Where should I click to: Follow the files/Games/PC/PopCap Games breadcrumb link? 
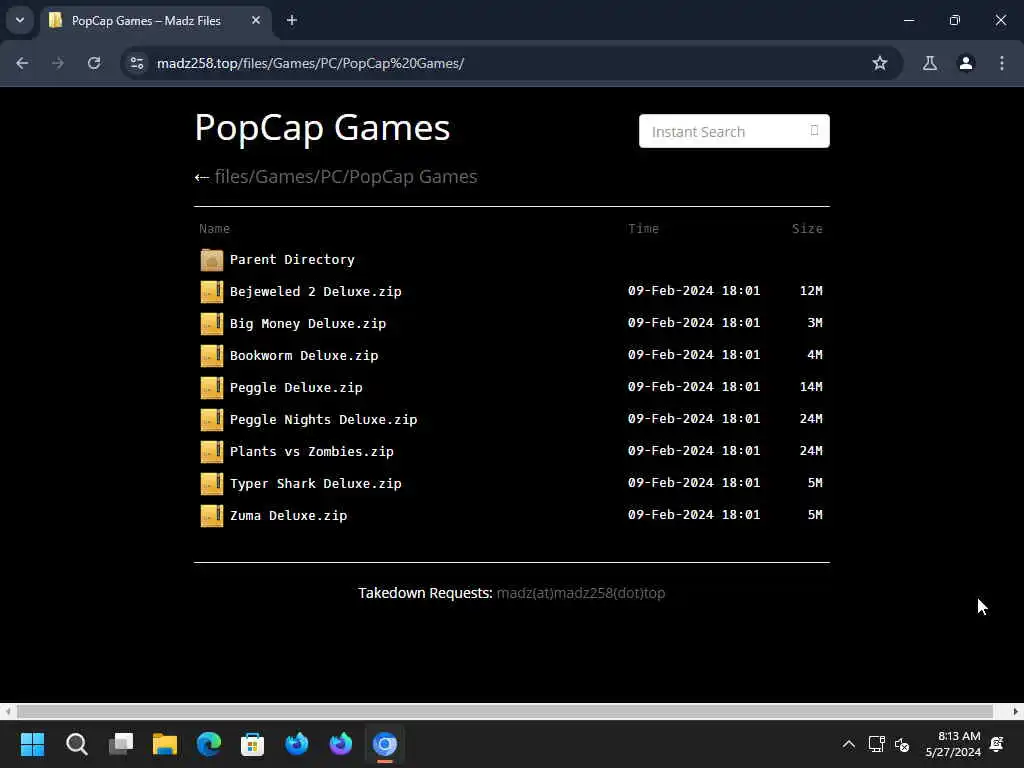click(x=346, y=177)
